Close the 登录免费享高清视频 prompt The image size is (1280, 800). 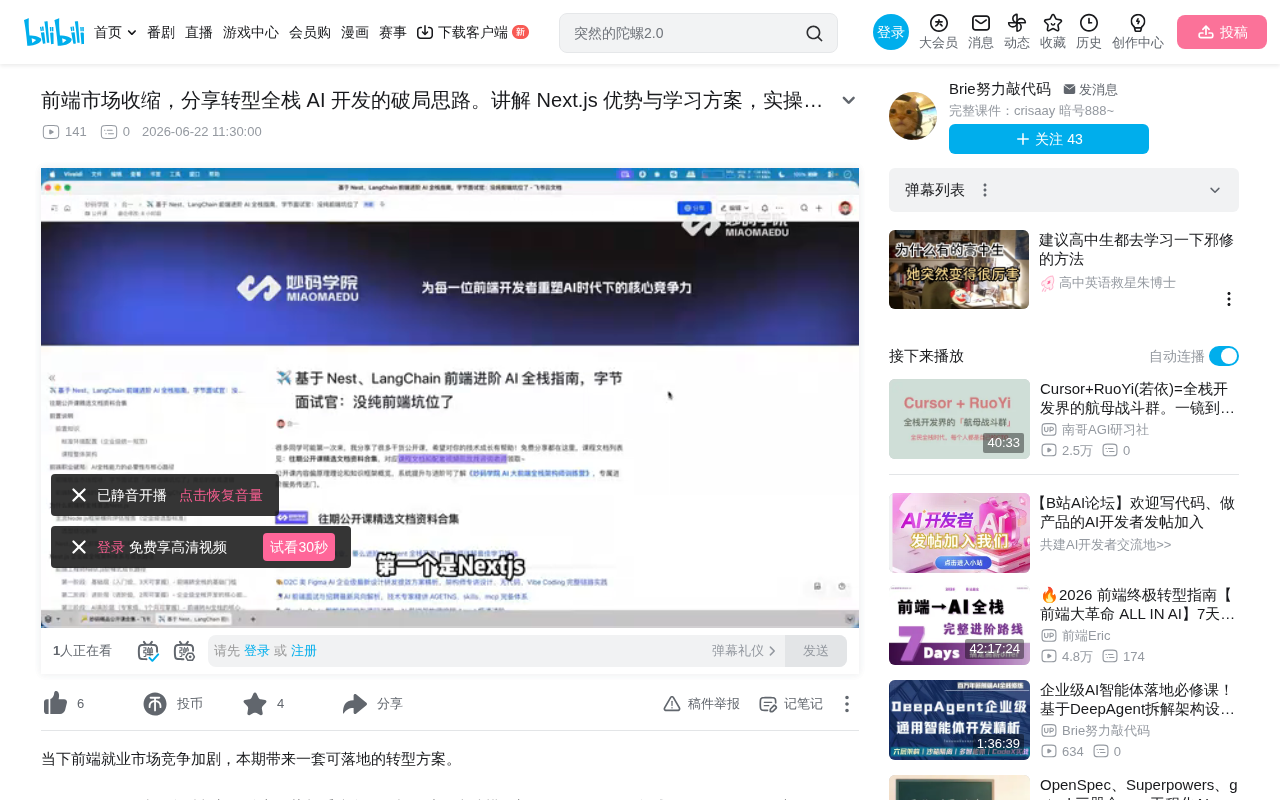[79, 547]
